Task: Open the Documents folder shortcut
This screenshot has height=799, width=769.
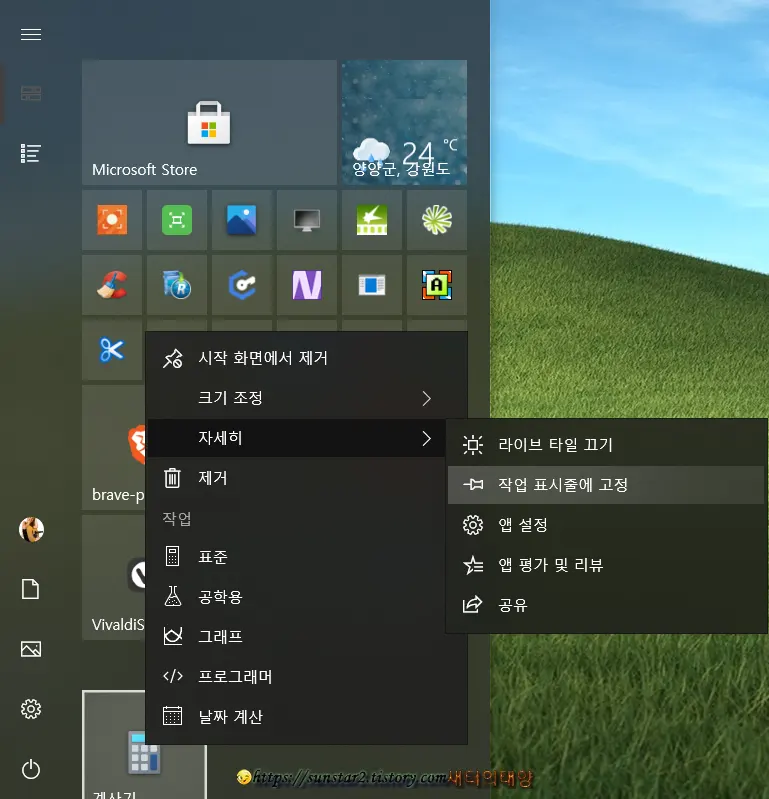Action: (x=31, y=589)
